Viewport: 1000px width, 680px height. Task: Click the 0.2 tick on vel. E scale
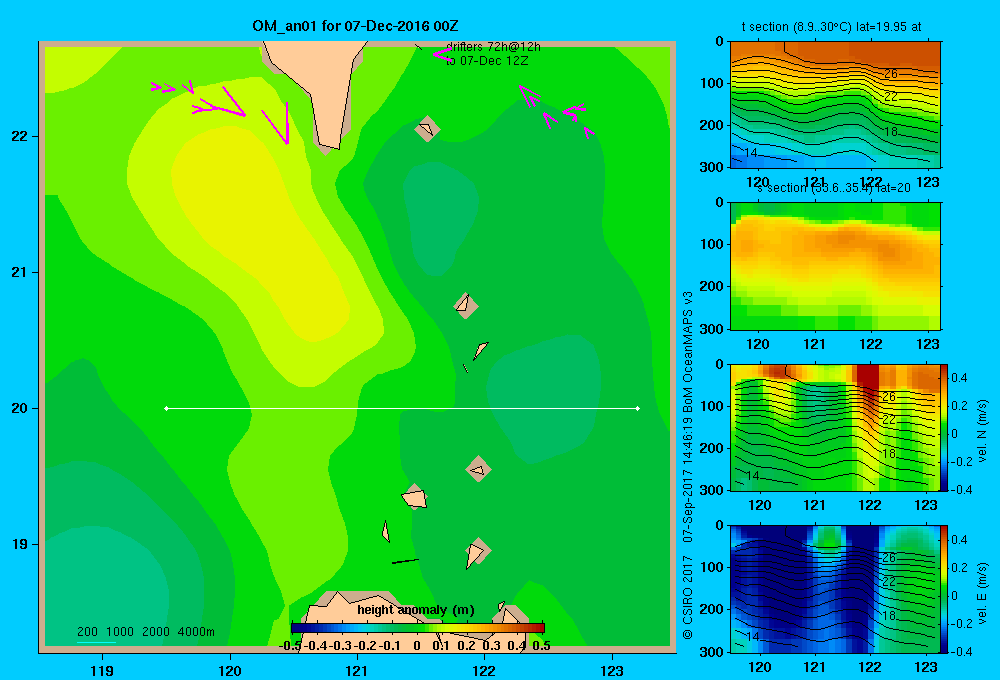(x=959, y=568)
